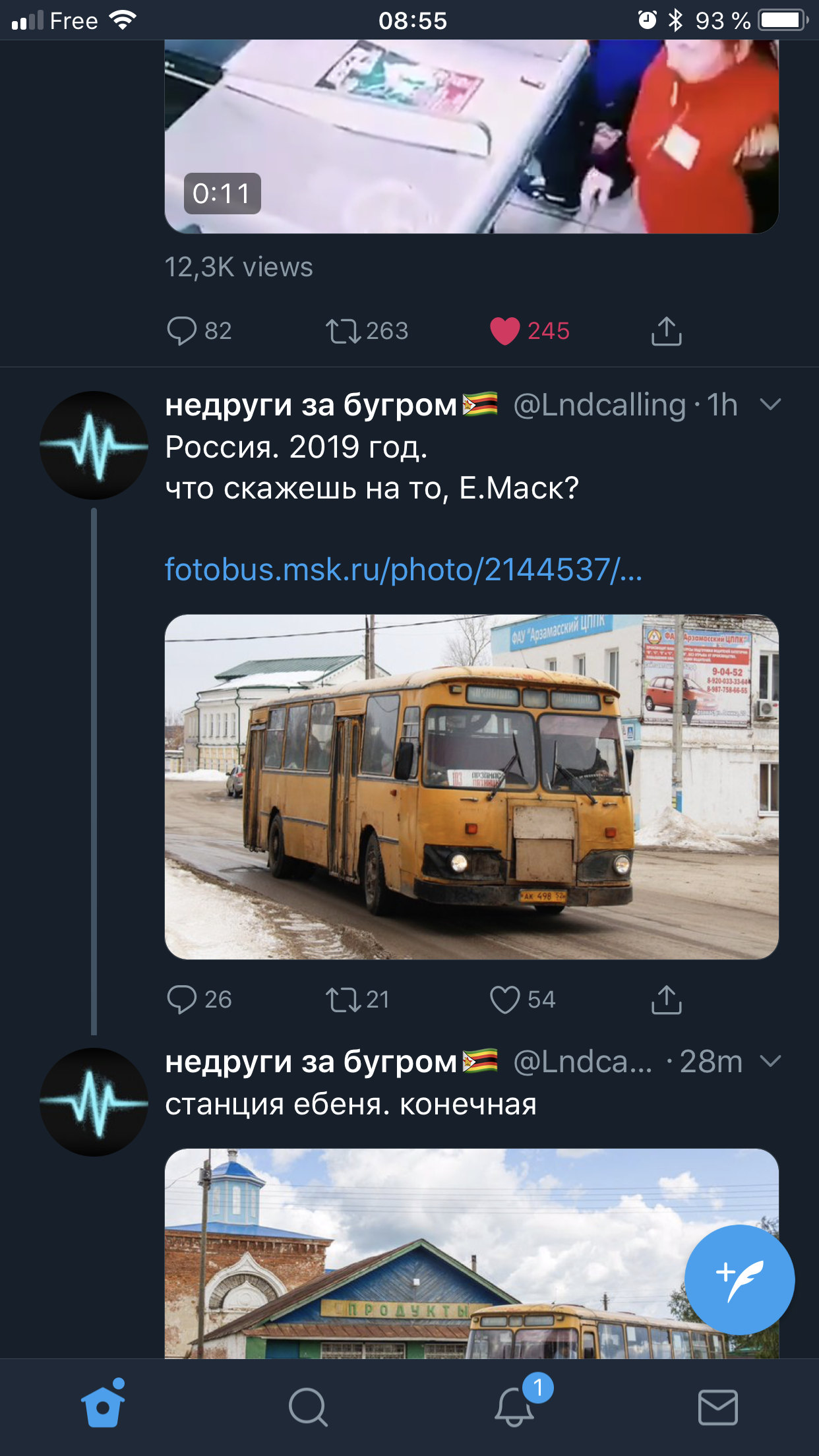This screenshot has width=819, height=1456.
Task: Open the Notifications tab with 1 badge
Action: pyautogui.click(x=514, y=1407)
